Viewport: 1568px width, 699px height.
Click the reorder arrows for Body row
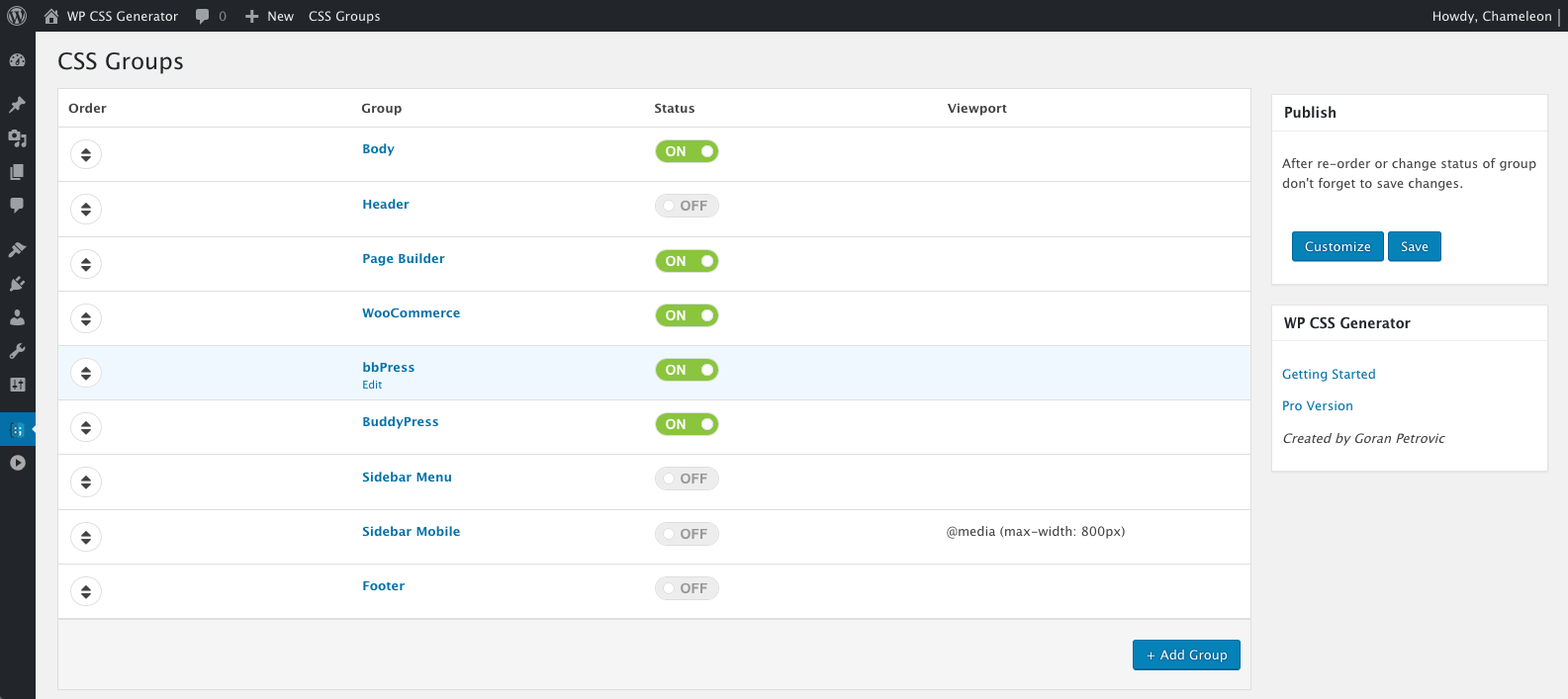86,154
